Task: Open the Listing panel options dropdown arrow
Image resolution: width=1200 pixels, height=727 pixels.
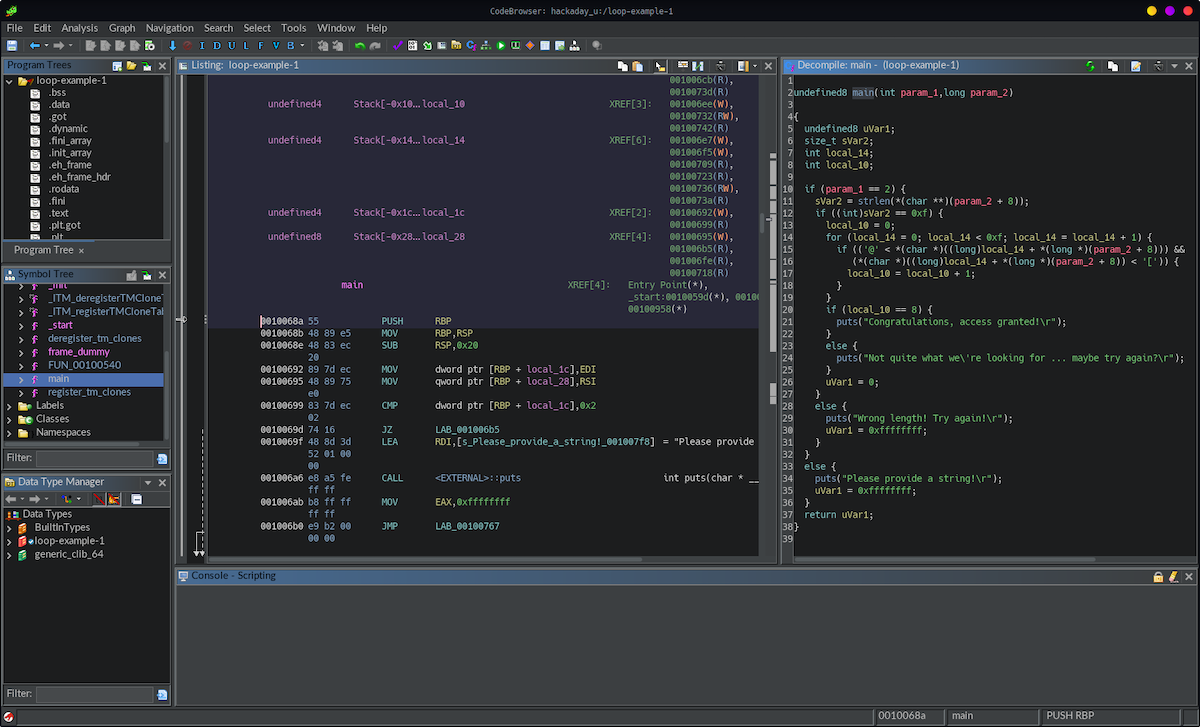Action: (755, 66)
